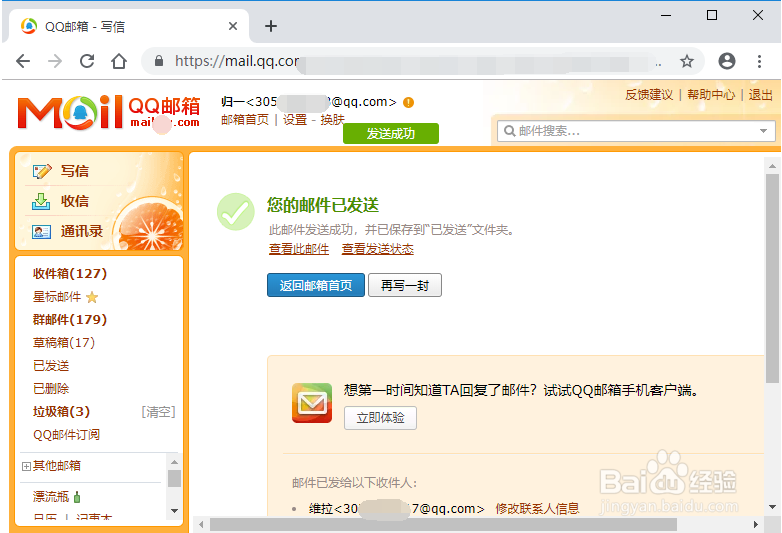Click the QQ邮箱 mobile client envelope icon
Image resolution: width=782 pixels, height=533 pixels.
(312, 403)
